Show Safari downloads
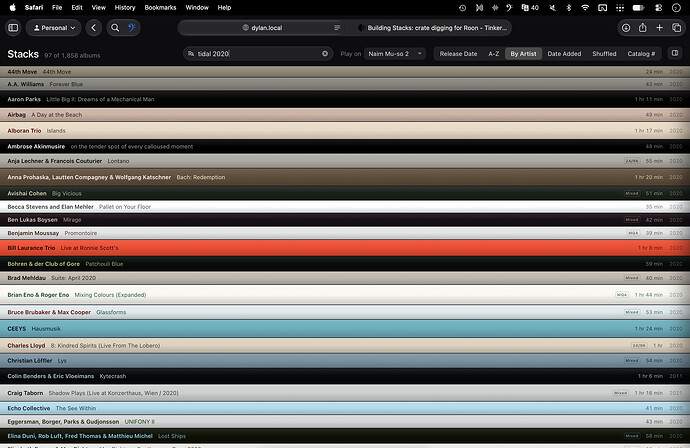The image size is (690, 448). [x=626, y=28]
